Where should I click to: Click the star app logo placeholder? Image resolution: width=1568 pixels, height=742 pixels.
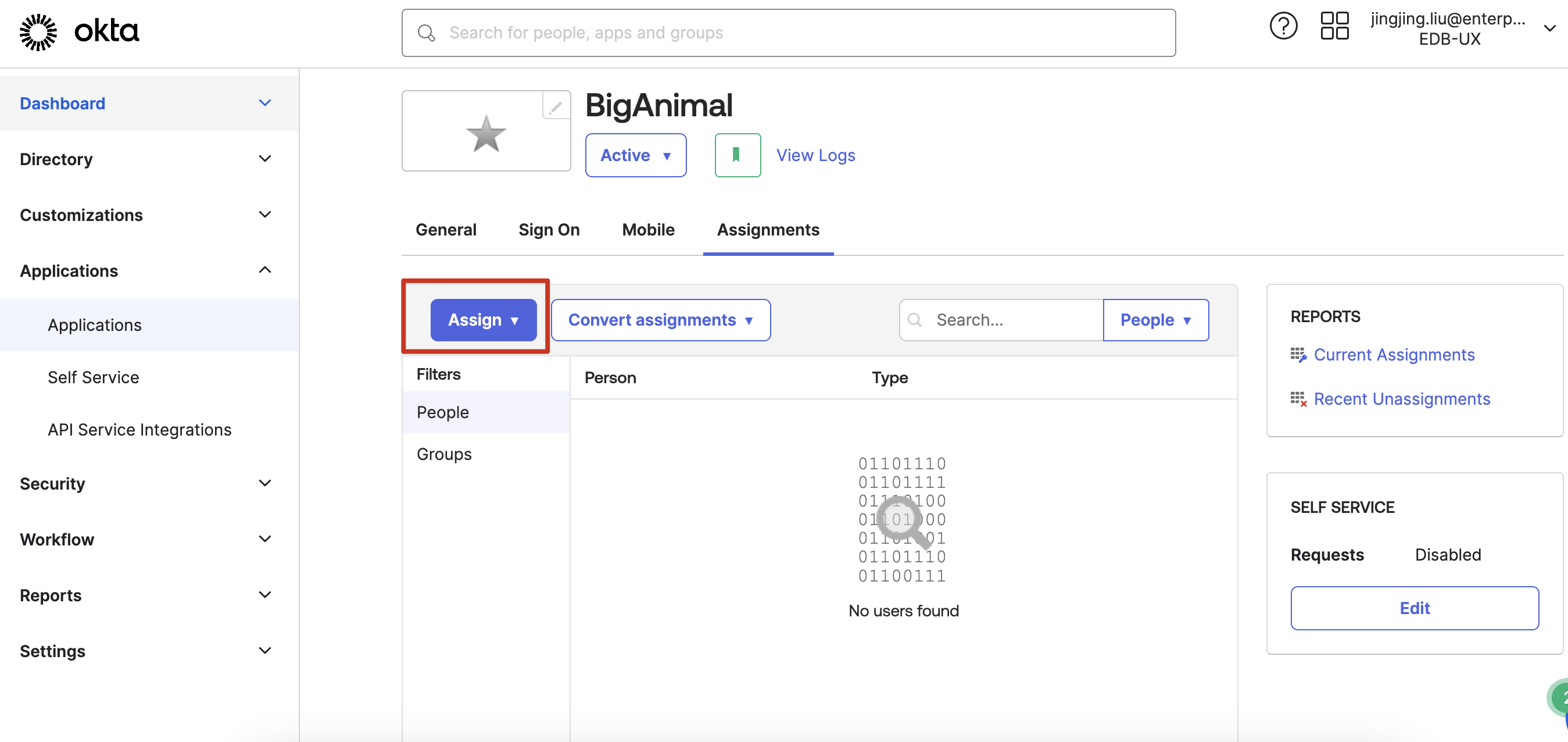pos(486,133)
